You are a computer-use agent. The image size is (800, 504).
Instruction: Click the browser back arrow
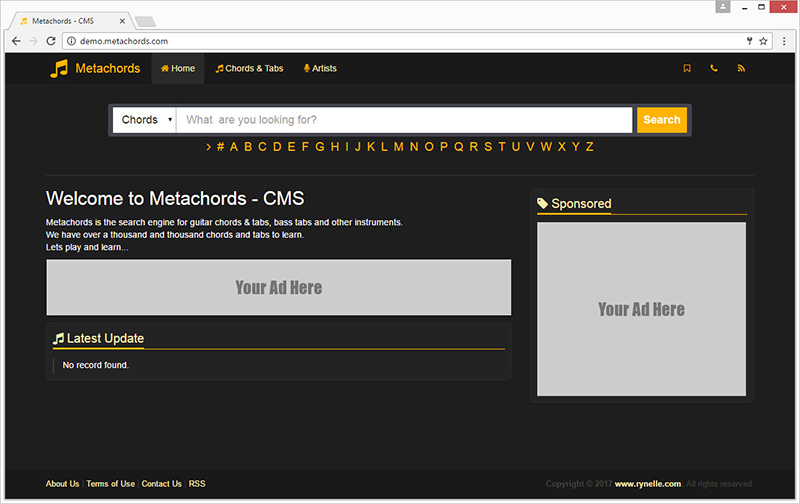(x=16, y=41)
